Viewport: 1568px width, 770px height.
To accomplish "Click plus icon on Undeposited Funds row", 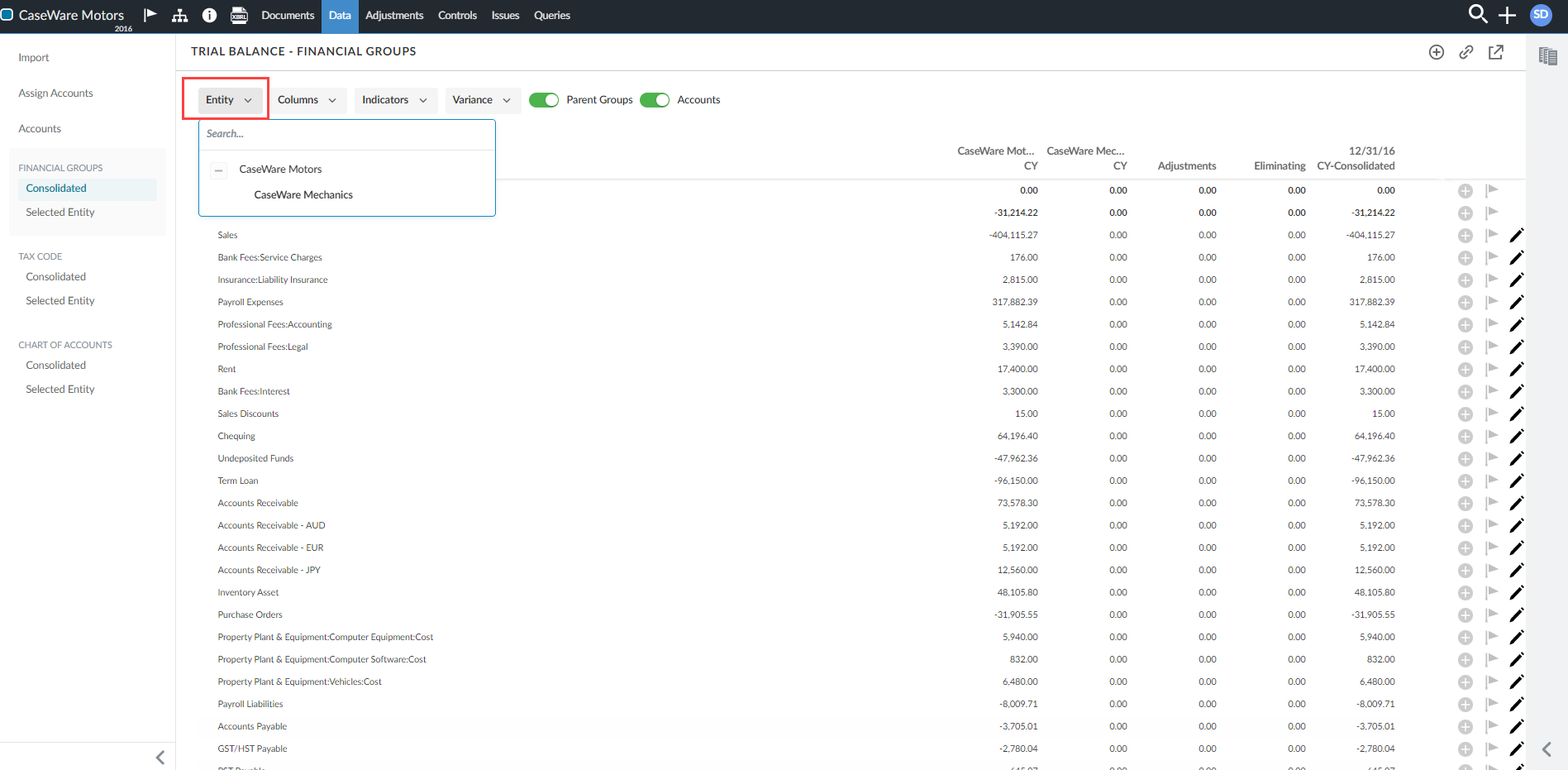I will click(x=1466, y=459).
